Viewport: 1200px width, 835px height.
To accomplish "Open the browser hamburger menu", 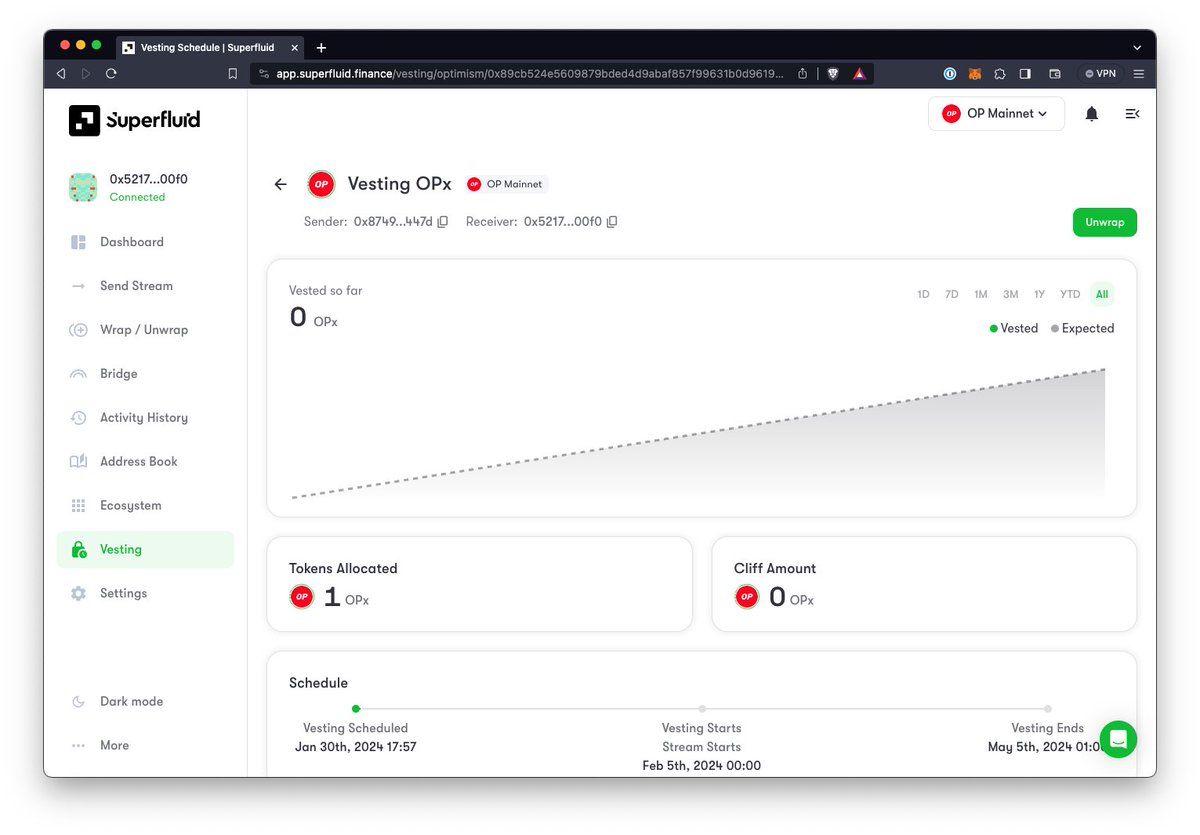I will click(x=1139, y=73).
